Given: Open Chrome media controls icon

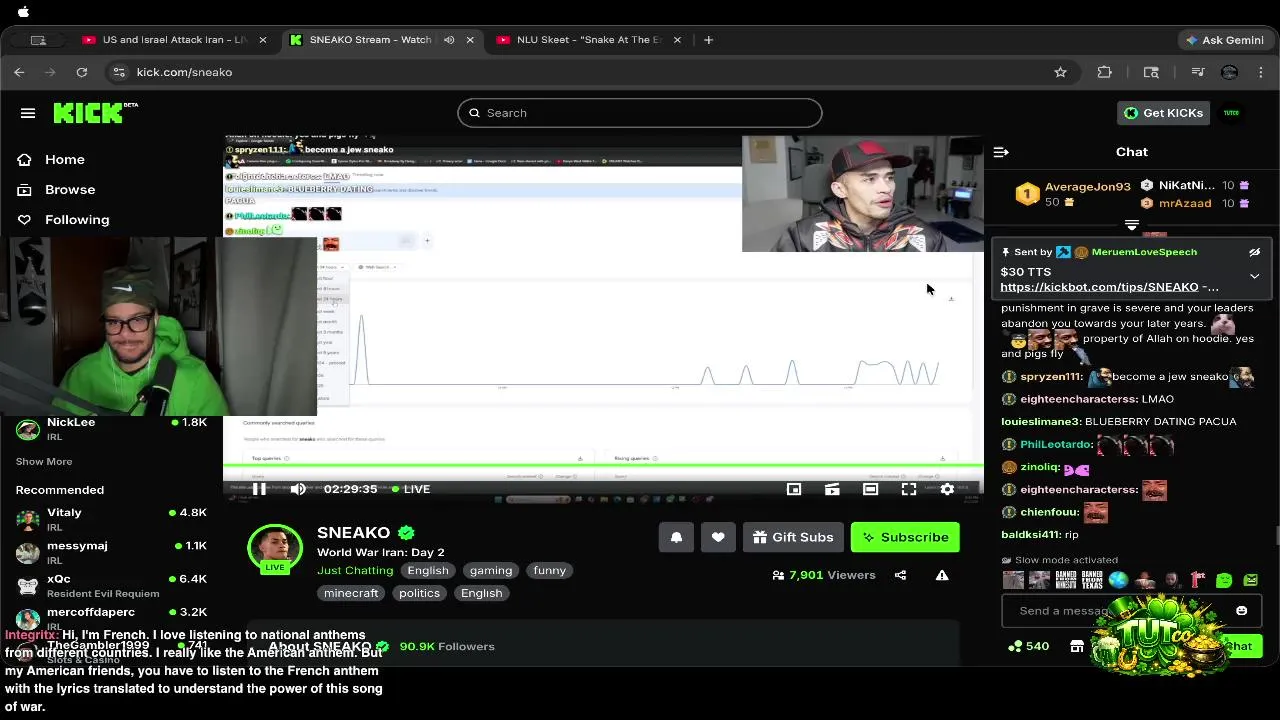Looking at the screenshot, I should pyautogui.click(x=1198, y=72).
